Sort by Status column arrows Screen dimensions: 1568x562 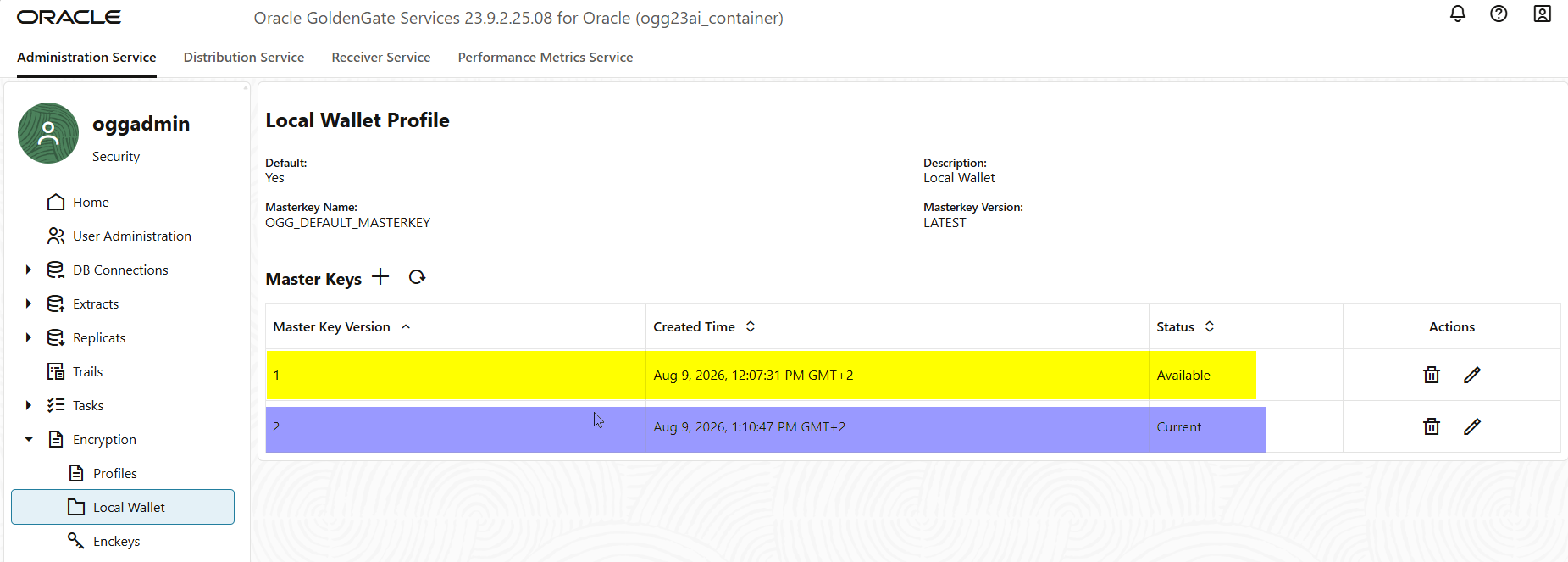1210,326
